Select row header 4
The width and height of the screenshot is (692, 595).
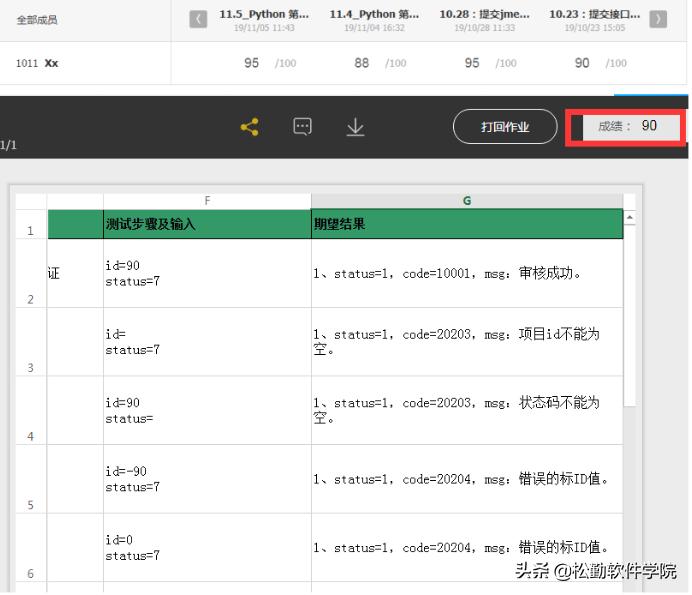click(30, 410)
